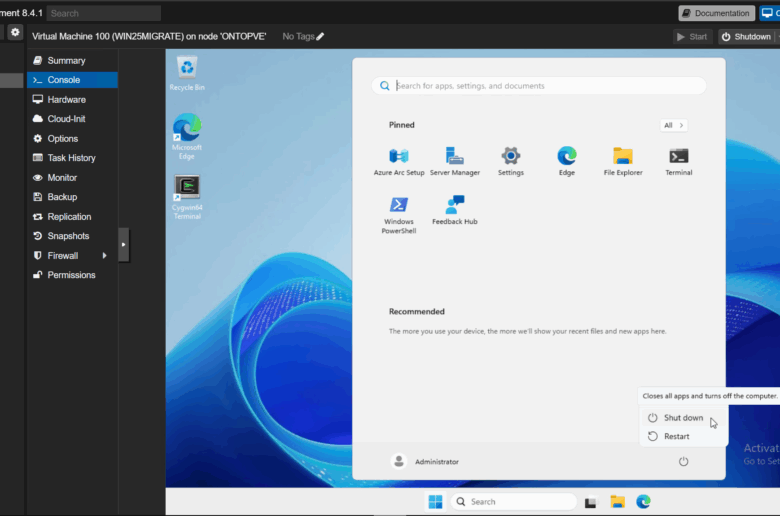
Task: Open the Microsoft Edge desktop shortcut
Action: [187, 136]
